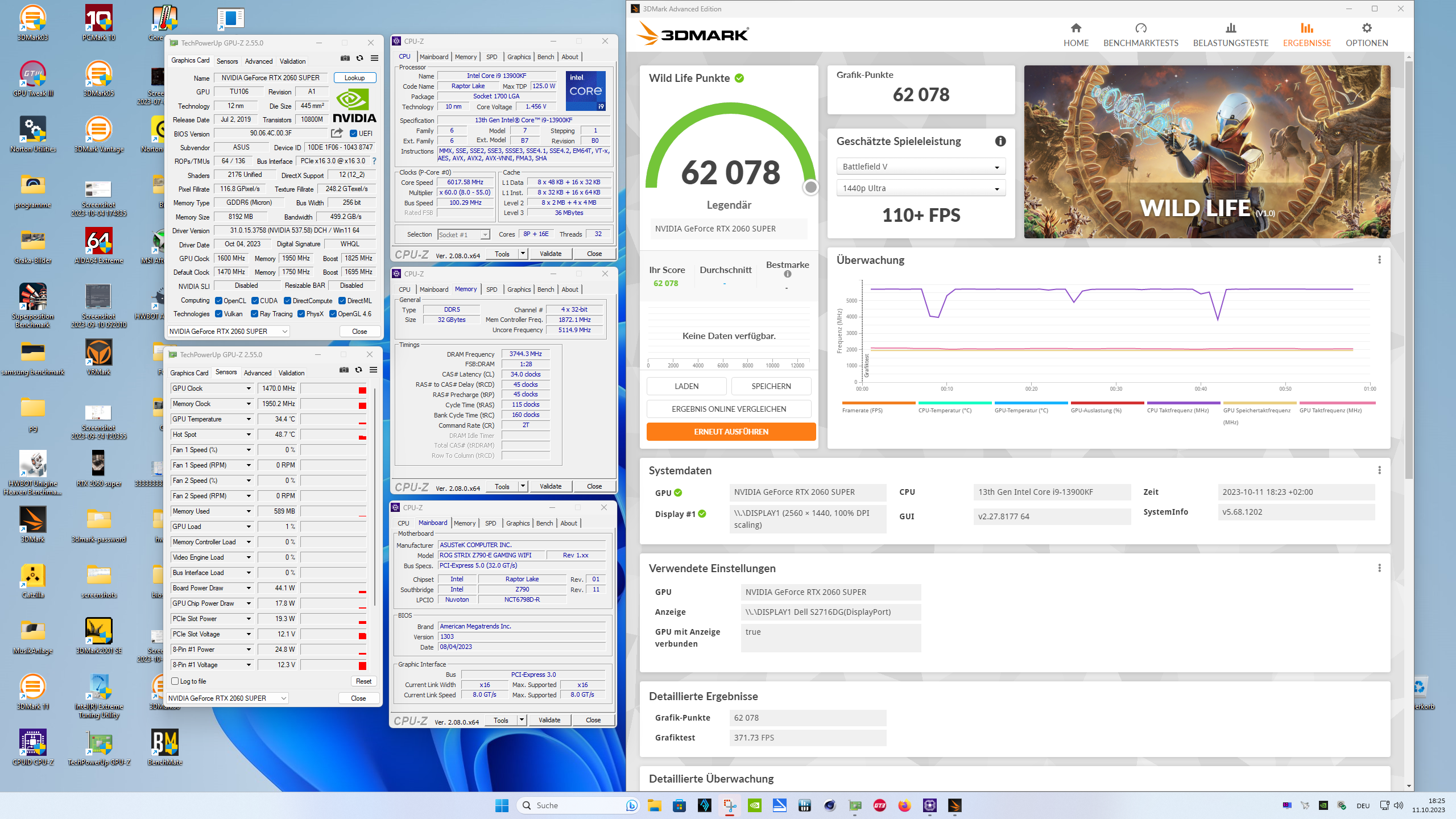Screen dimensions: 1456x819
Task: Switch to Advanced tab in top GPU-Z window
Action: click(x=259, y=61)
